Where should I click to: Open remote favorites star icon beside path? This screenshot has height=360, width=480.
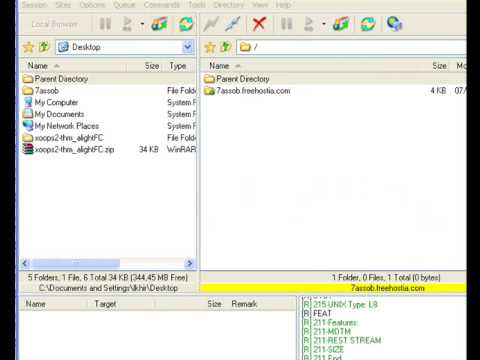point(210,47)
